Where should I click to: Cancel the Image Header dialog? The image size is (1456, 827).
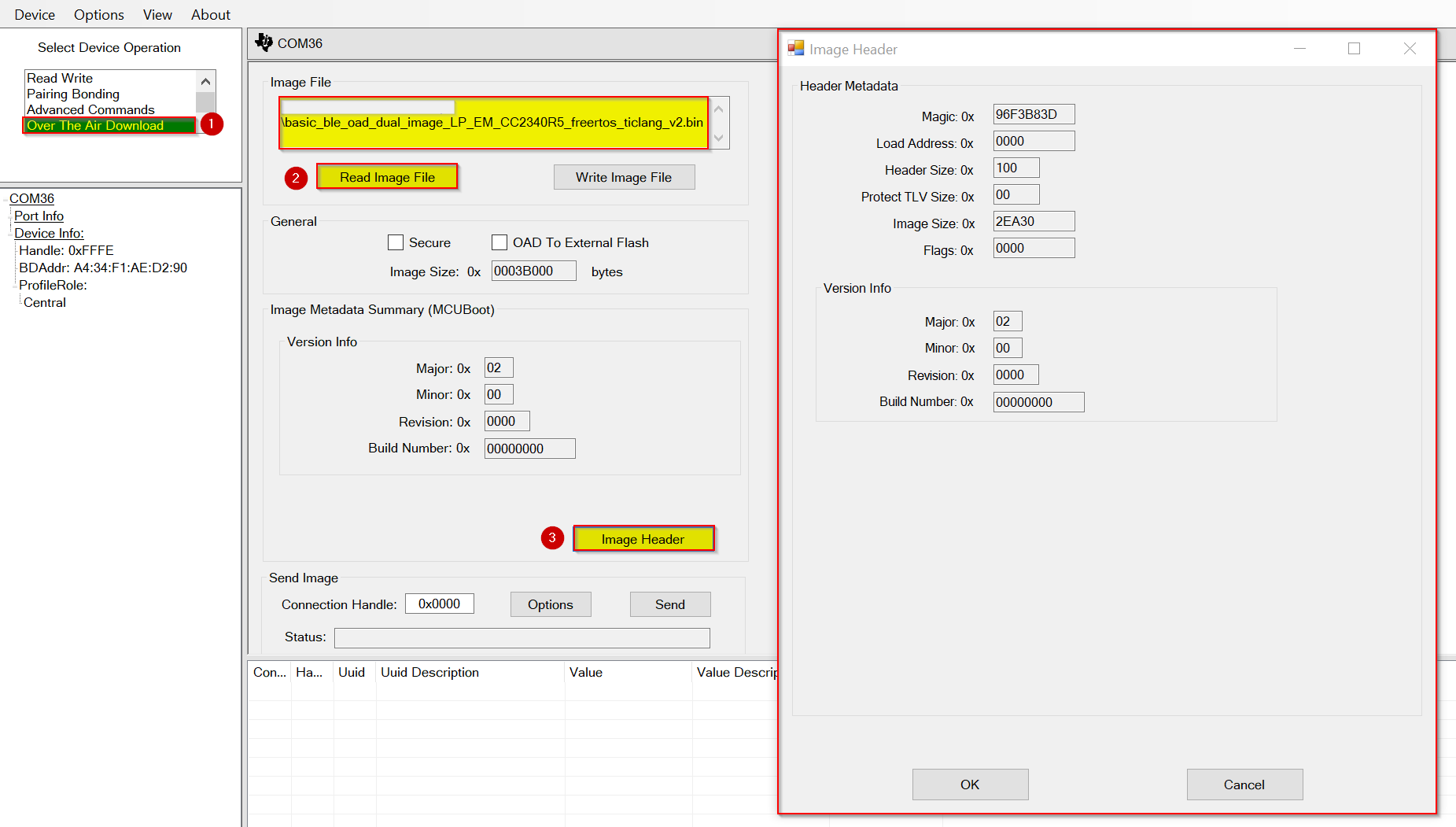point(1244,785)
